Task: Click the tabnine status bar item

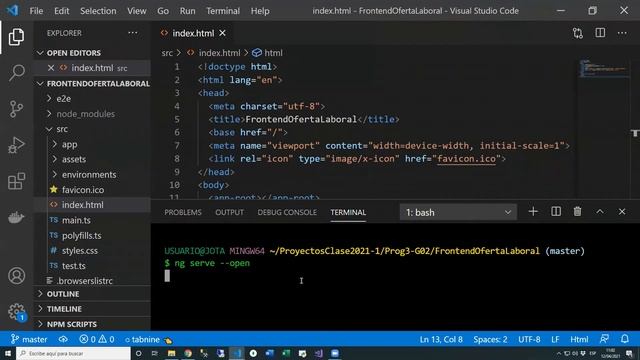Action: pos(148,339)
